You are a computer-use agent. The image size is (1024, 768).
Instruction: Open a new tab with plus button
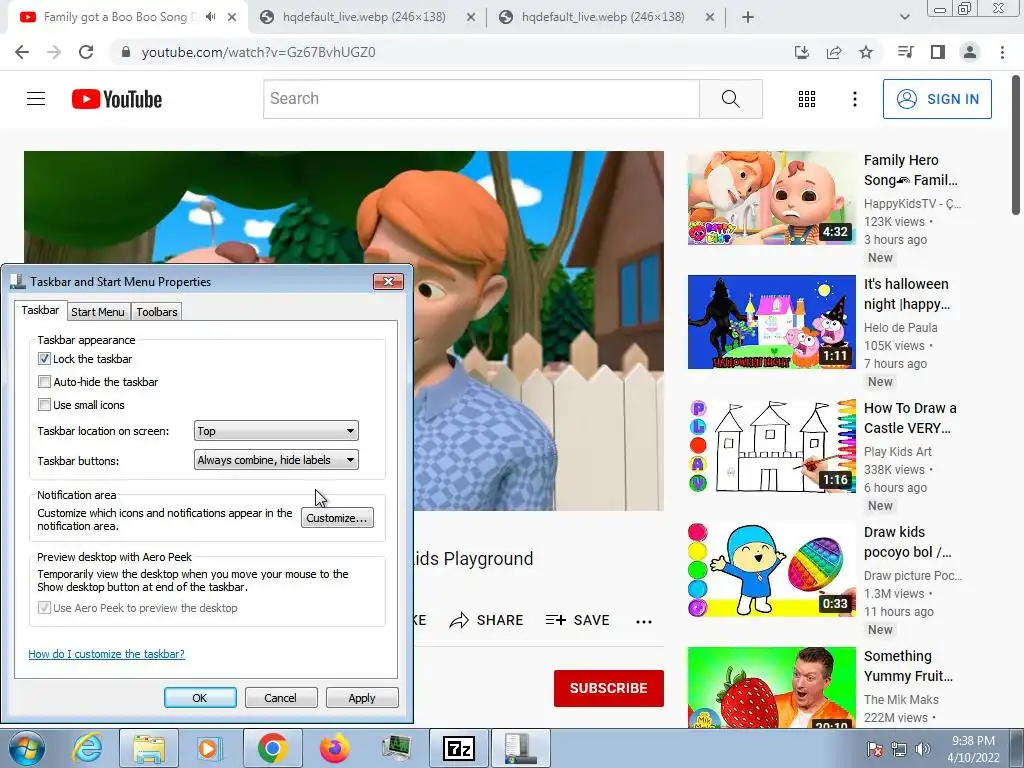point(748,17)
